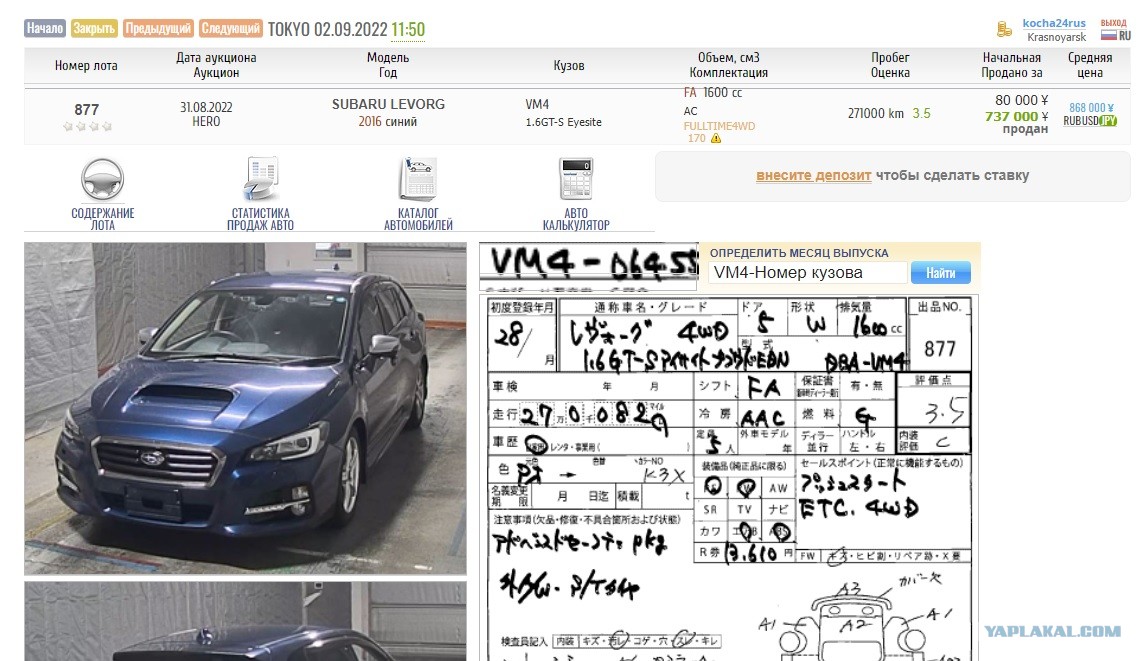Click the star rating under lot 877
The height and width of the screenshot is (661, 1147).
pos(87,126)
